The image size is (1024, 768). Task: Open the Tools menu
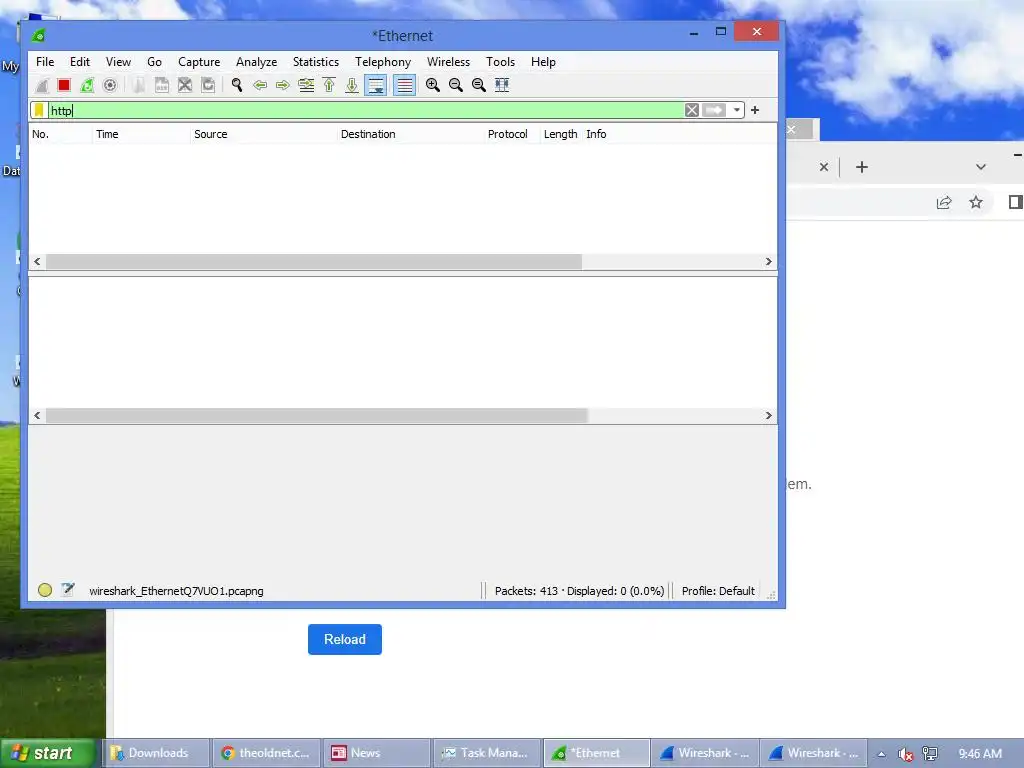(500, 62)
